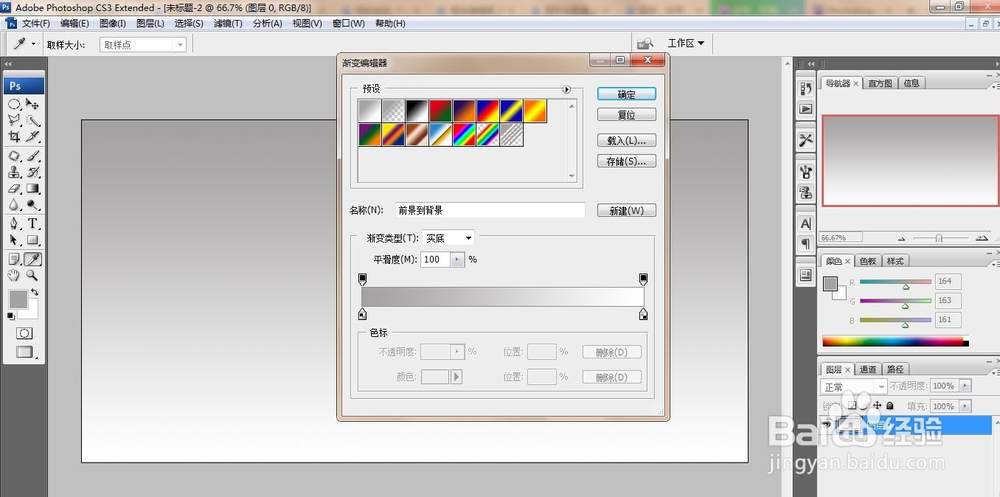Screen dimensions: 1000x497
Task: Reset default black and white colors
Action: [x=11, y=316]
